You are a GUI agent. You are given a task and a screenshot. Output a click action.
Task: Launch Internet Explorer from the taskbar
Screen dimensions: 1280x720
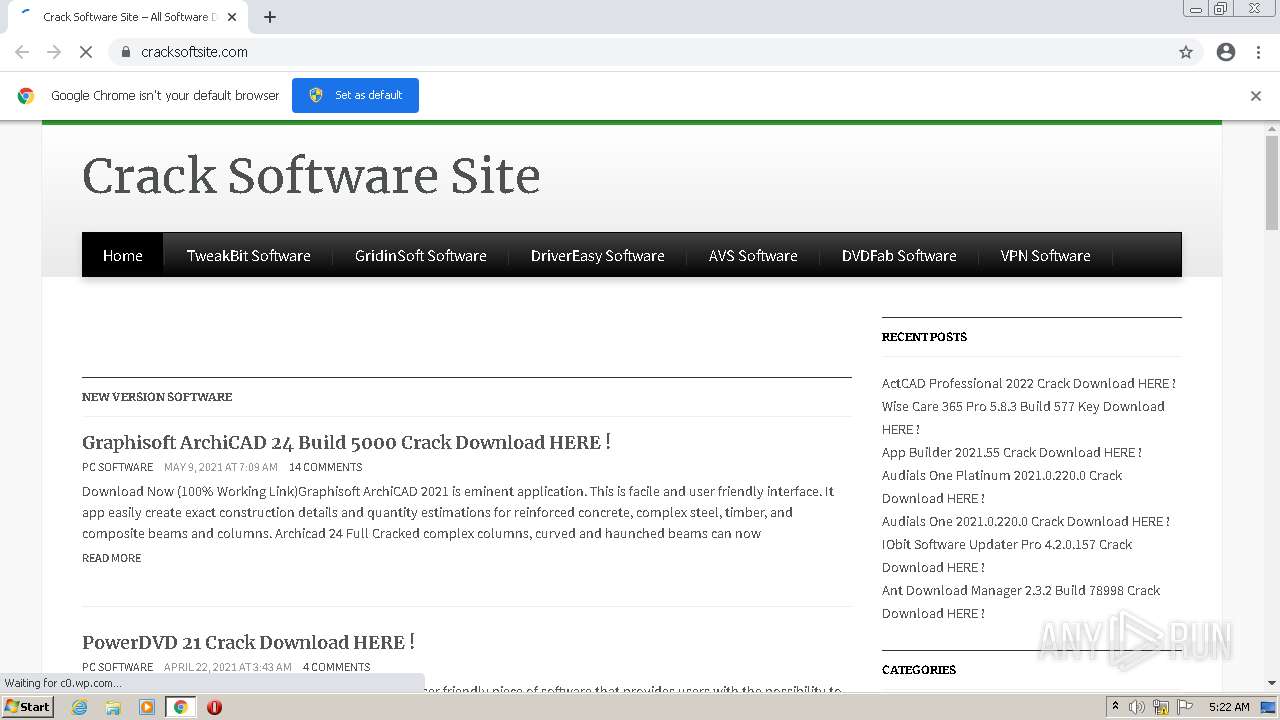coord(80,707)
